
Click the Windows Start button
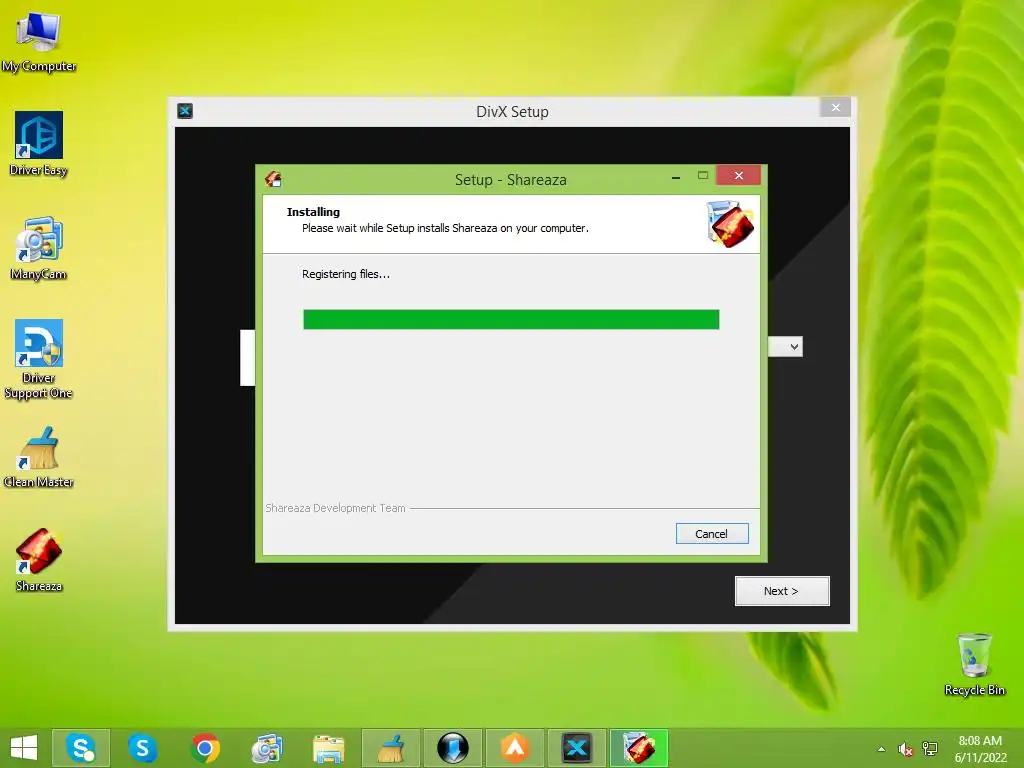[24, 748]
